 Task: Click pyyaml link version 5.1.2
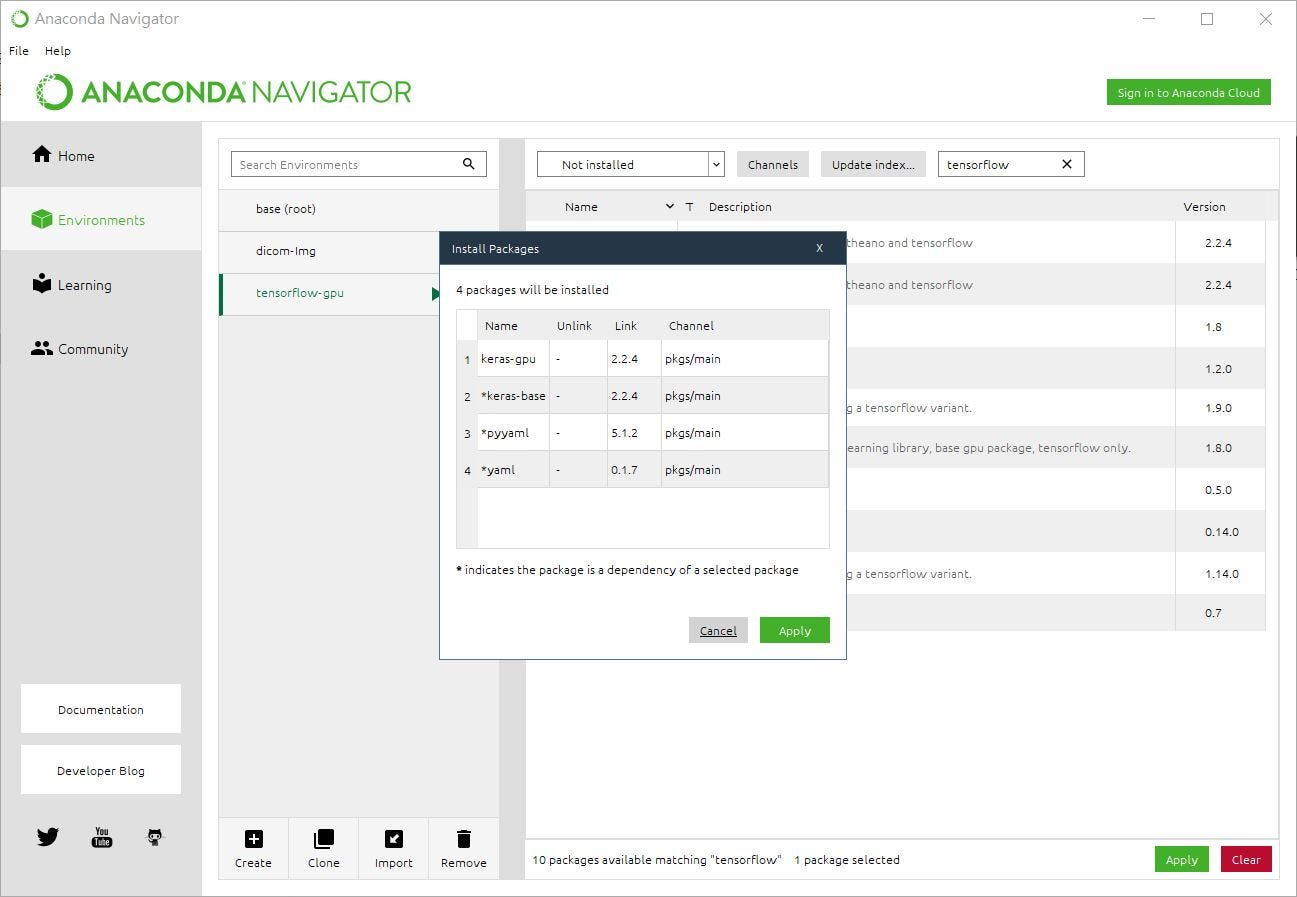pyautogui.click(x=624, y=433)
